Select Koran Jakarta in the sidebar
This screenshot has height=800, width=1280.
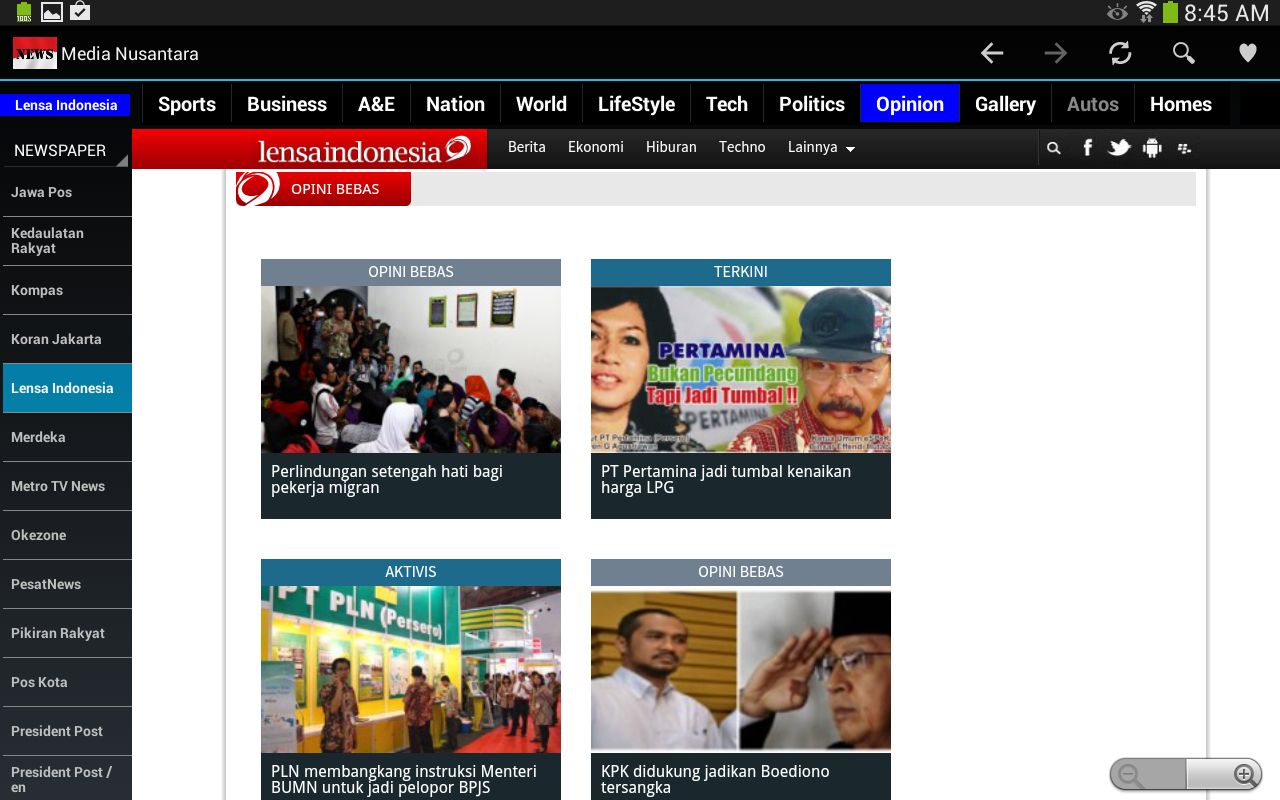[66, 339]
